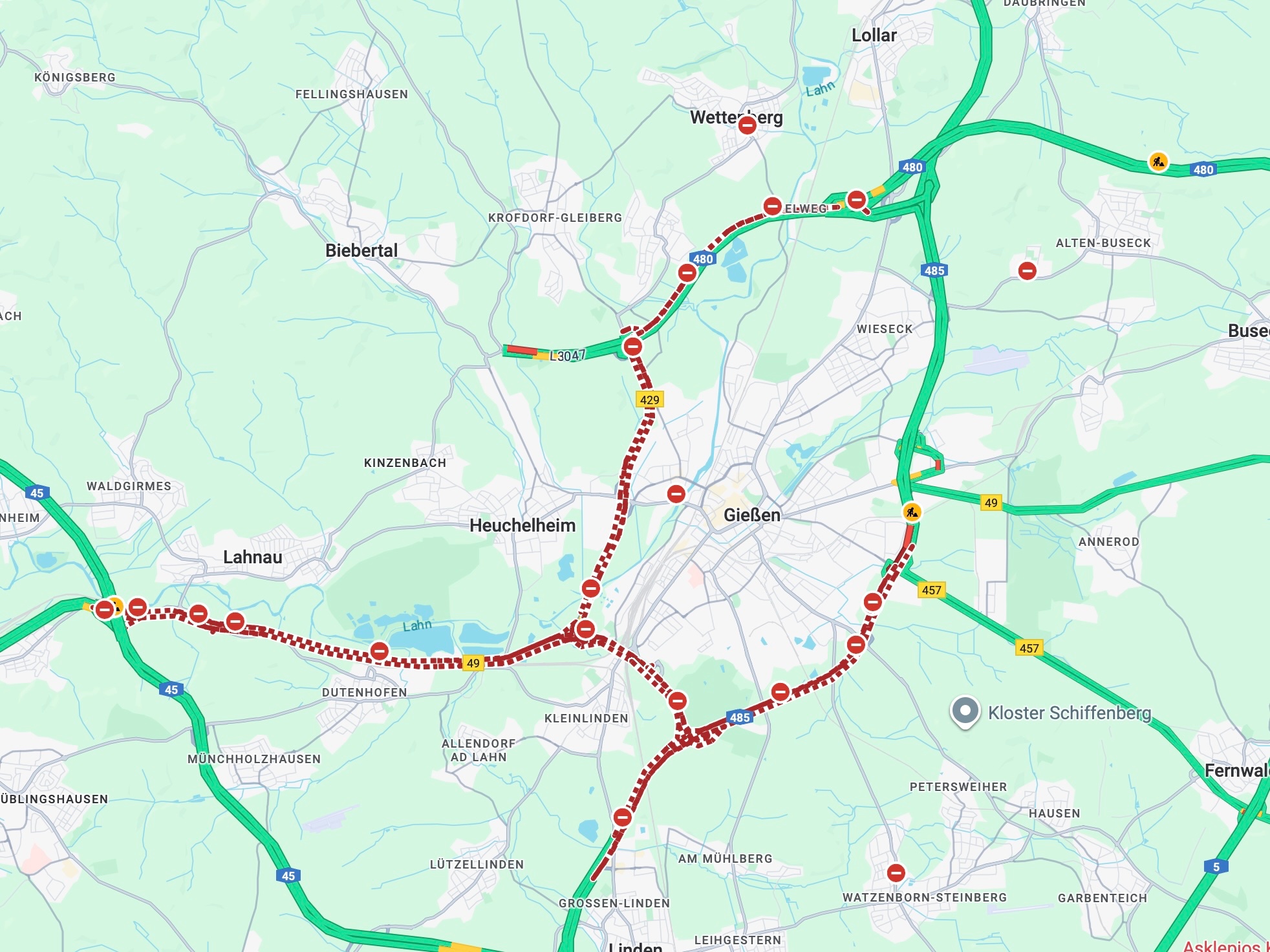Click the Kloster Schiffenberg label text

(x=1070, y=713)
